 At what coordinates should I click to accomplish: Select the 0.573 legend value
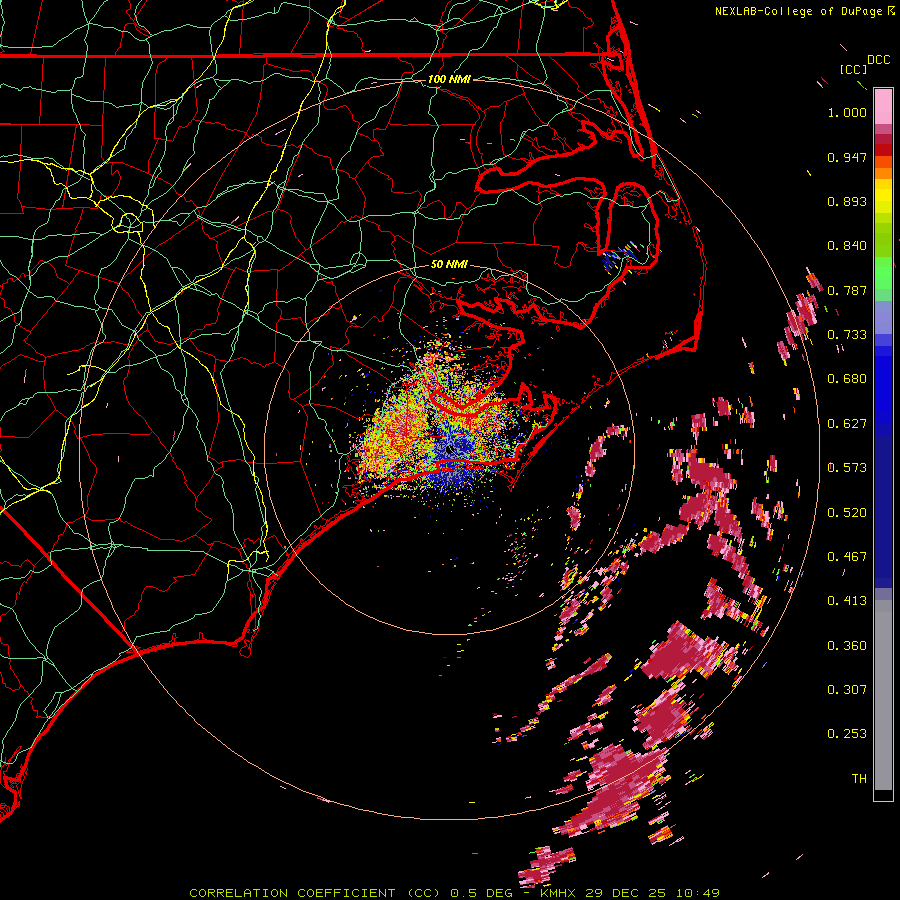click(847, 468)
